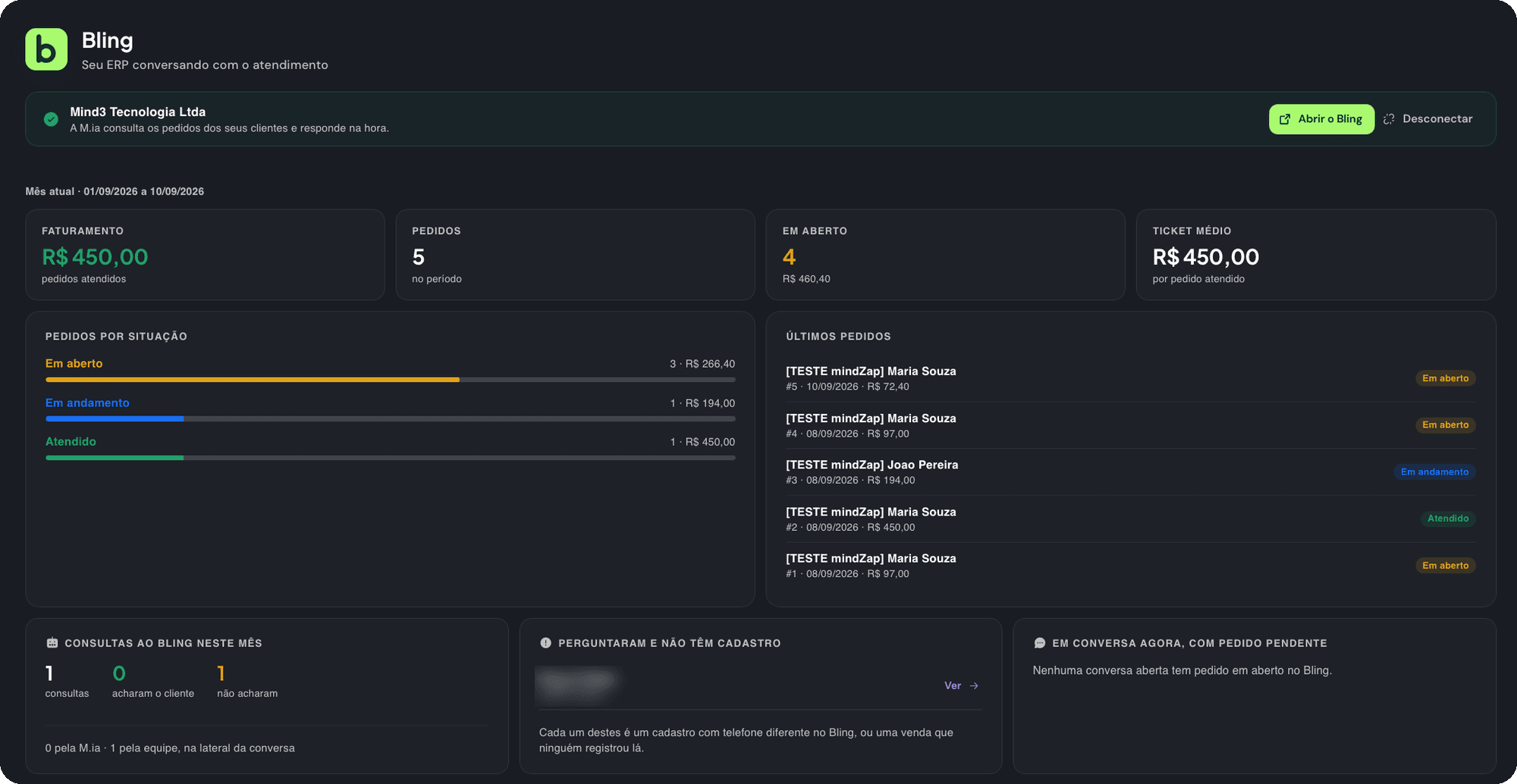The width and height of the screenshot is (1517, 784).
Task: Click "#1 · 08/09/2026 · R$ 97,00" order details
Action: click(847, 574)
